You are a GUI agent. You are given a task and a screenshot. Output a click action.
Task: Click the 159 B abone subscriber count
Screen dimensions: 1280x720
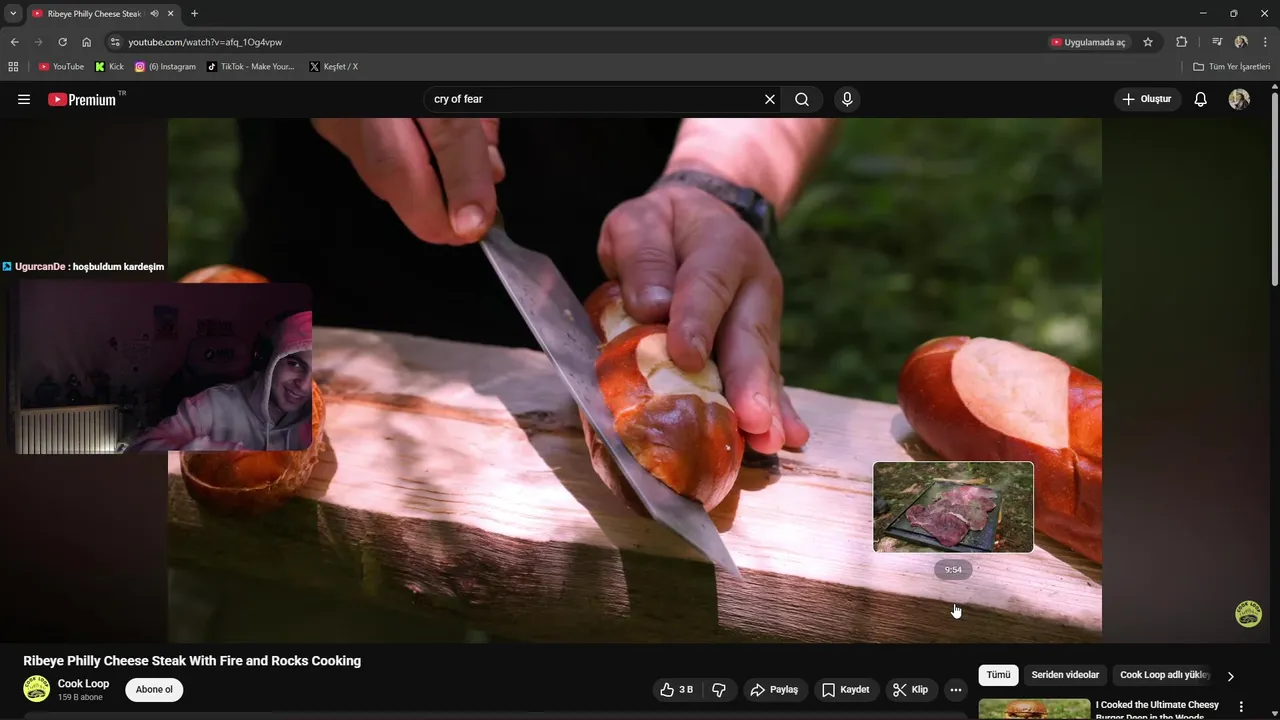(80, 698)
